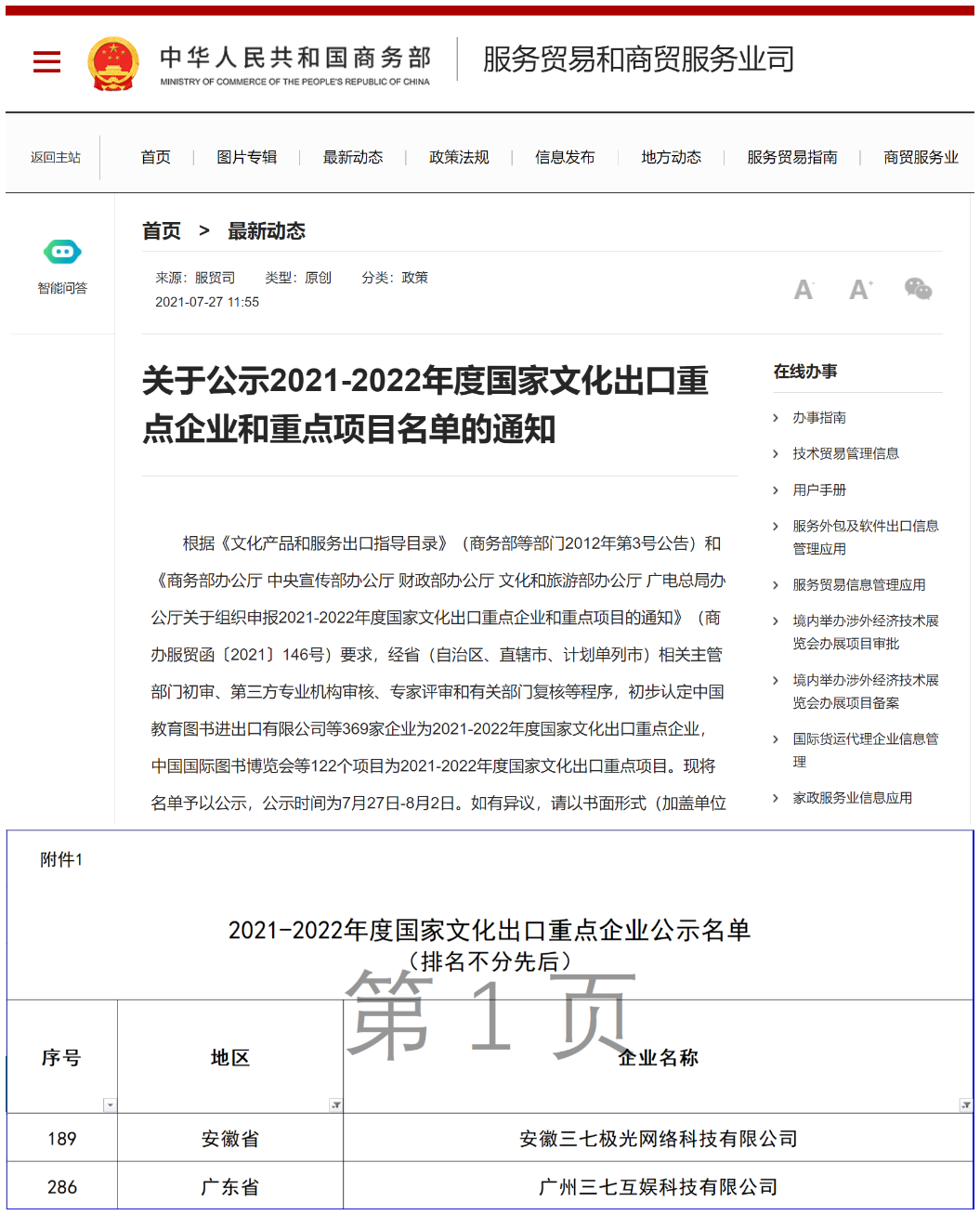Select the 附件1 label
This screenshot has height=1215, width=980.
pos(61,860)
